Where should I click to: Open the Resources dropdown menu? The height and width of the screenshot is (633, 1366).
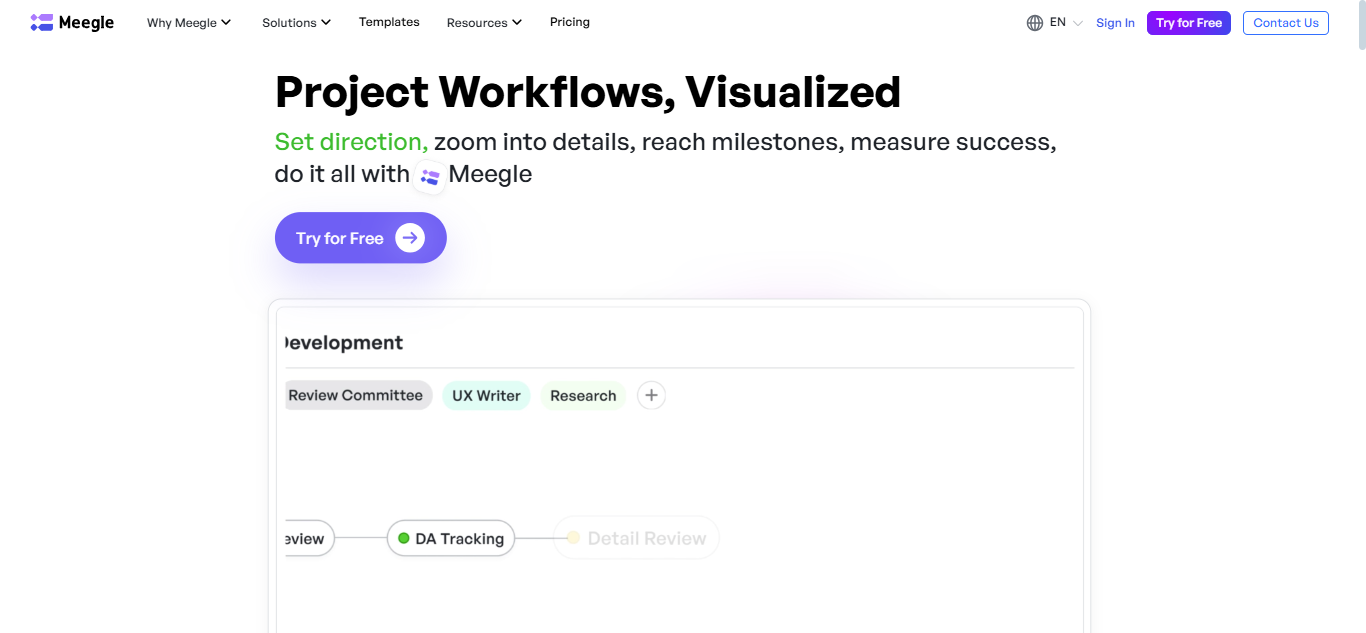(x=484, y=22)
